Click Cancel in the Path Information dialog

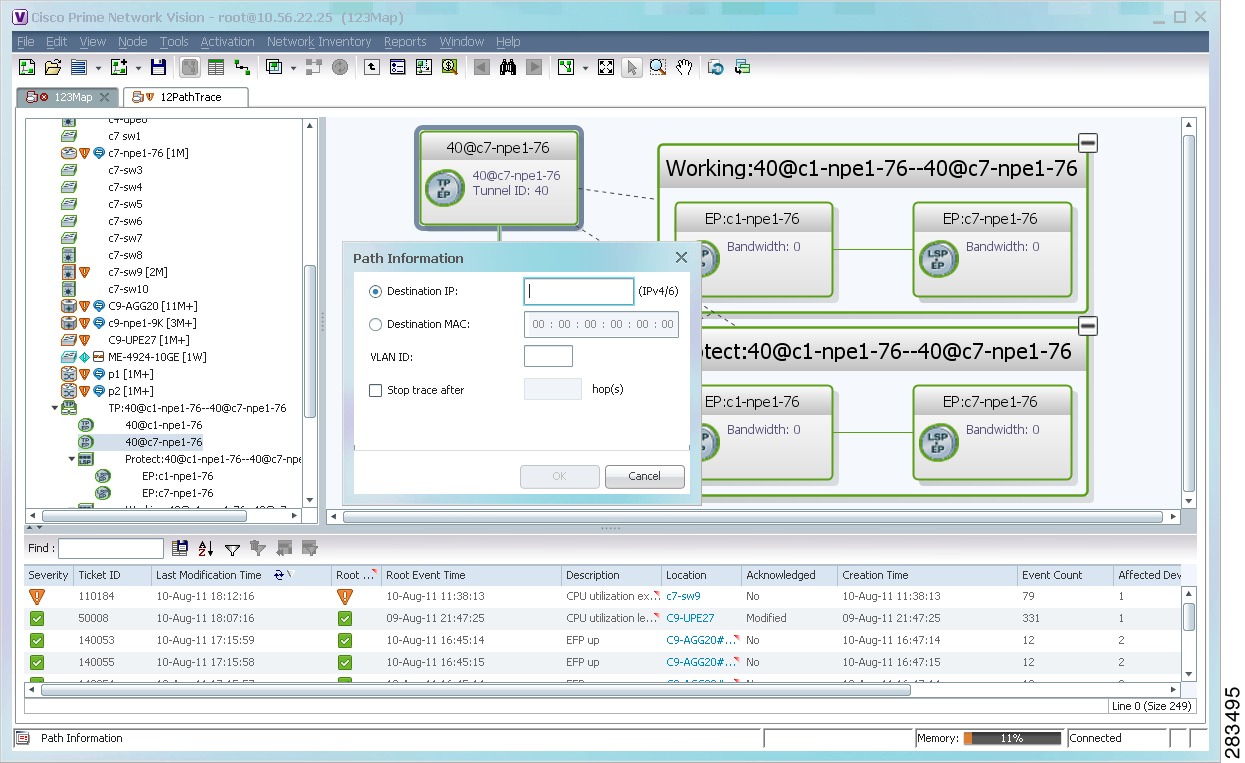tap(645, 476)
